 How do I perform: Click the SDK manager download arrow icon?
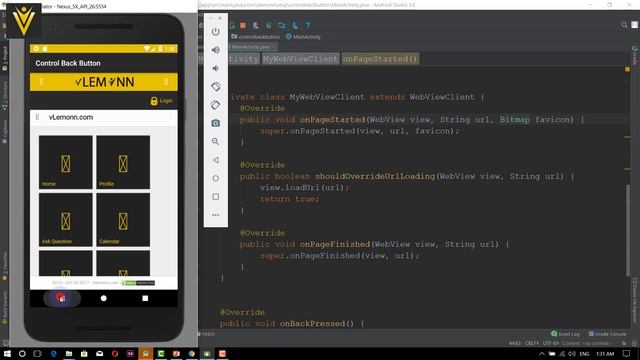(x=295, y=25)
